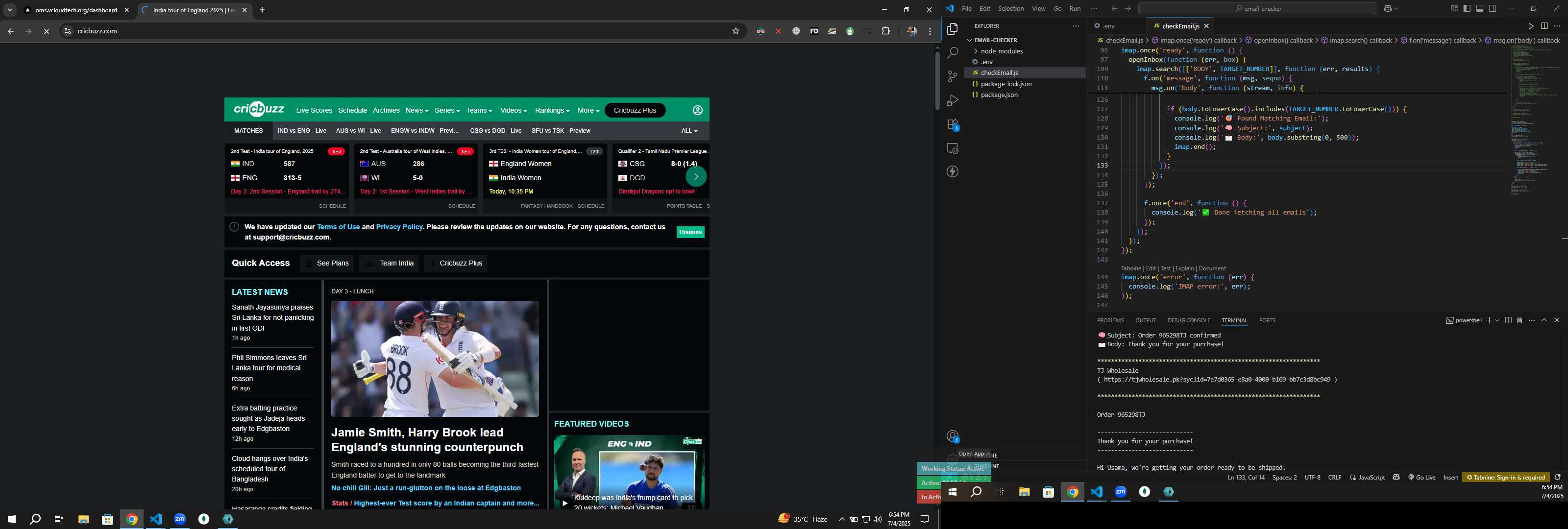Click the Explorer files icon in VS Code
The image size is (1568, 529).
tap(953, 29)
